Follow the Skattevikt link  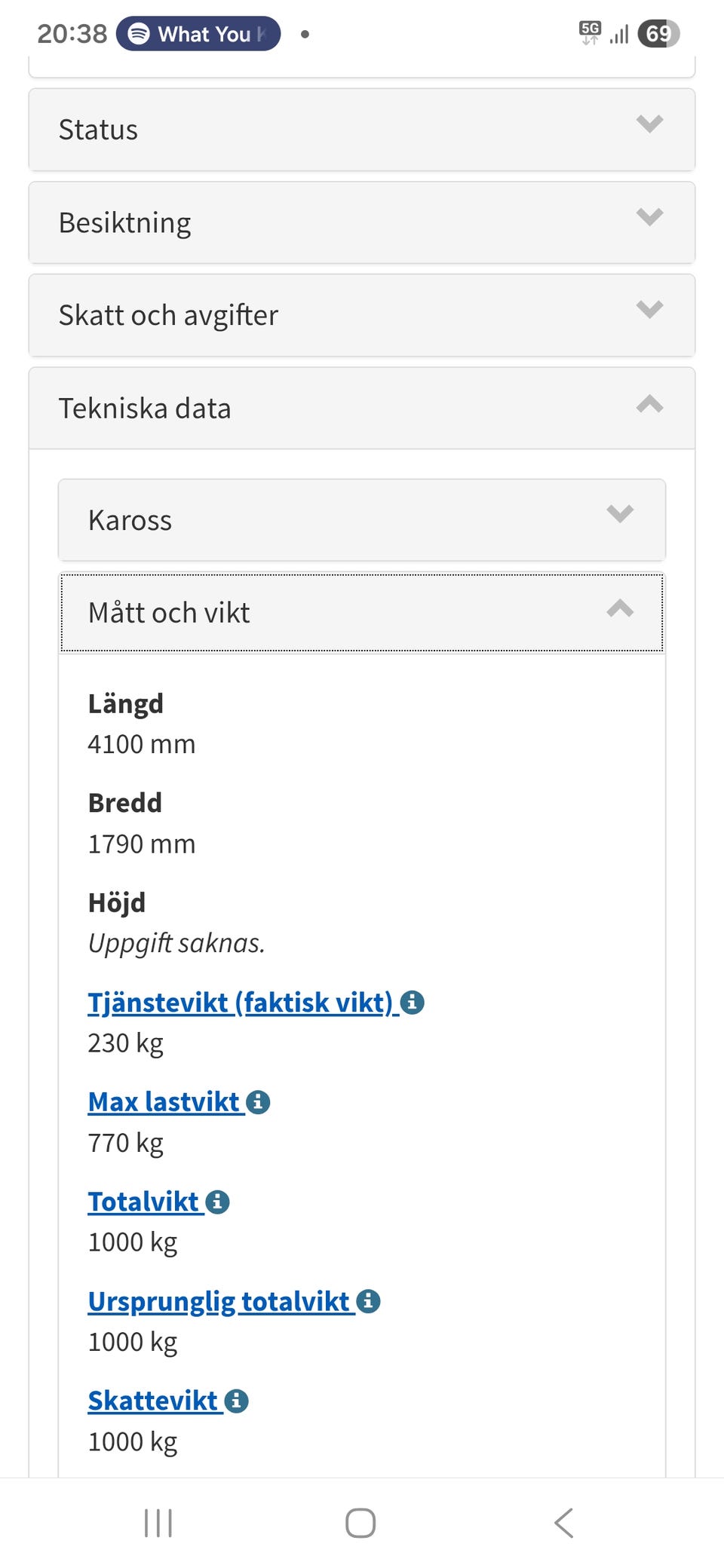click(152, 1401)
